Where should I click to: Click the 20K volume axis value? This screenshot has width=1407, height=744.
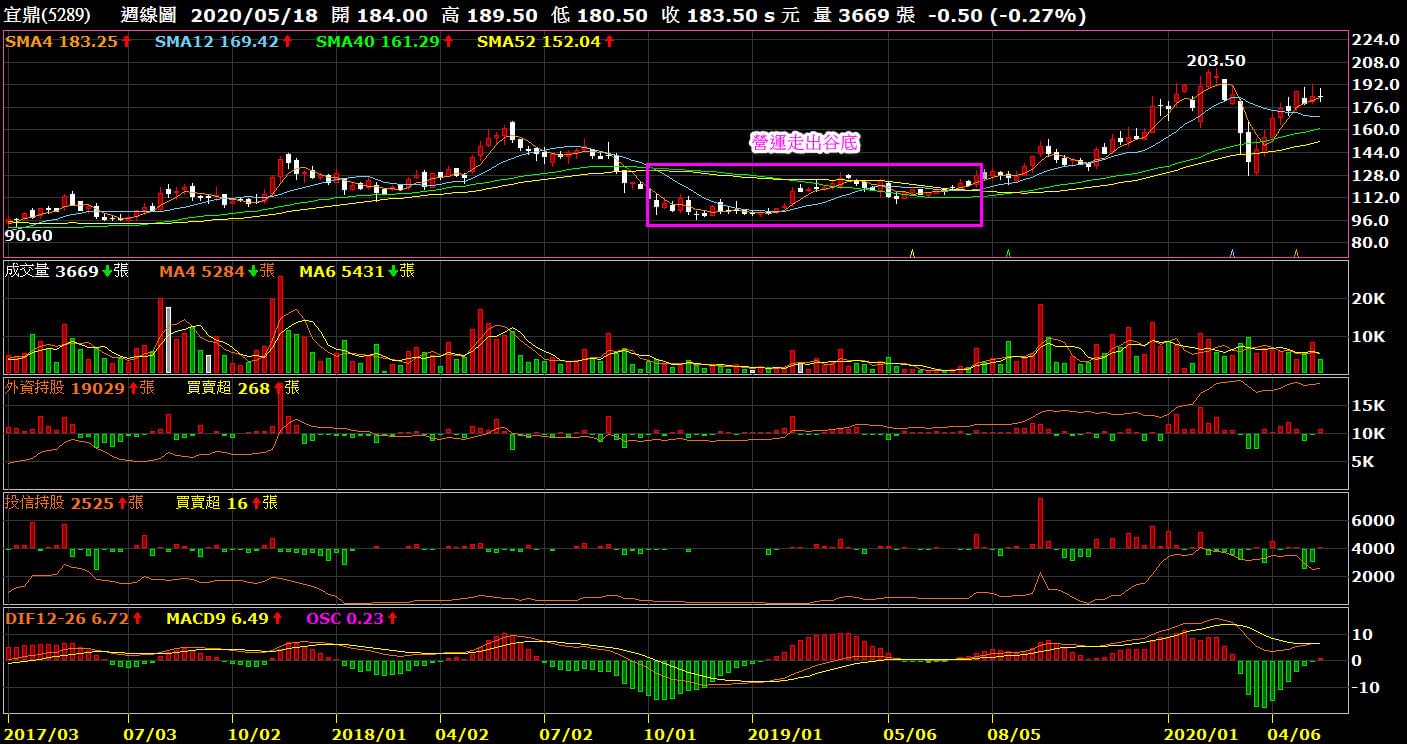tap(1368, 299)
